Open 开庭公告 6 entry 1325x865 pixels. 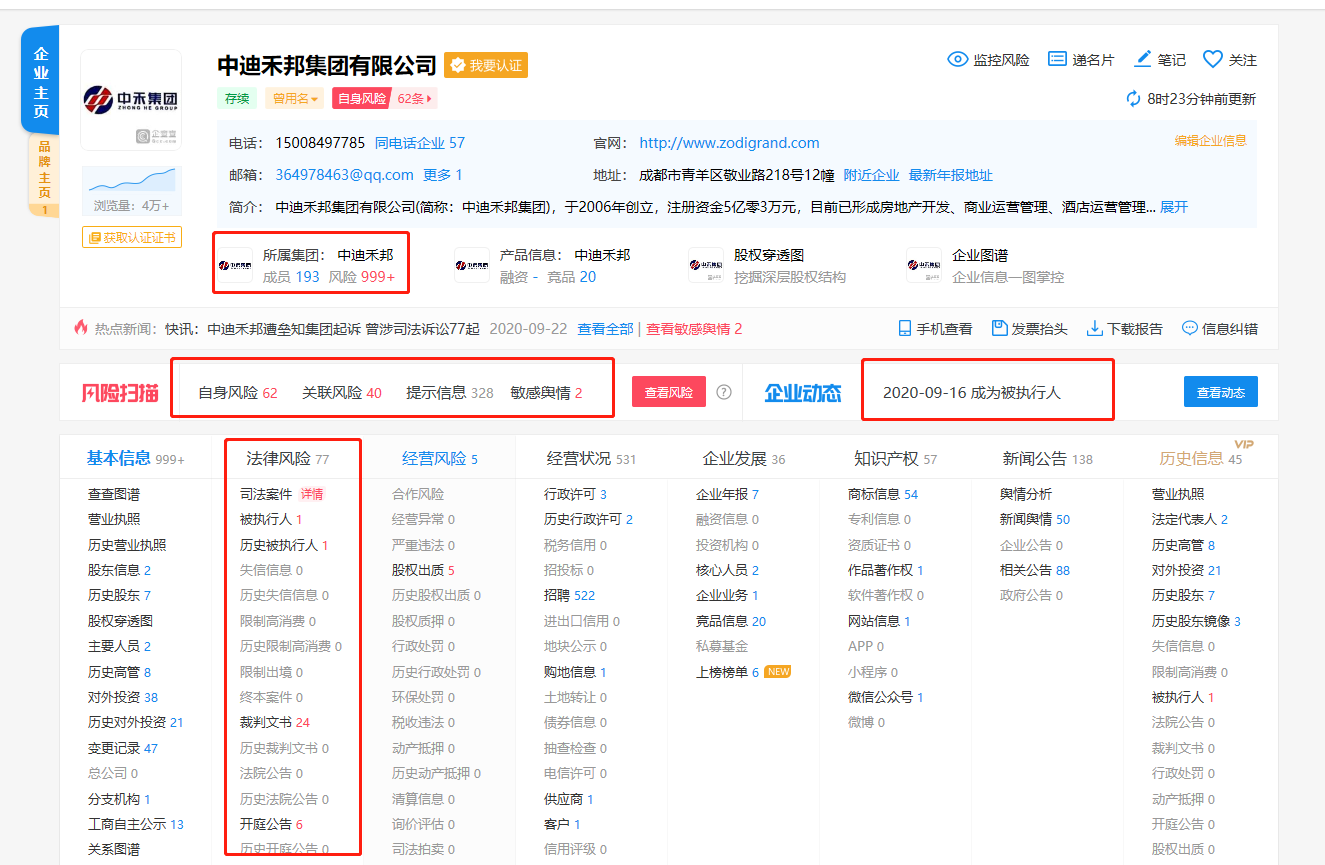(x=271, y=824)
